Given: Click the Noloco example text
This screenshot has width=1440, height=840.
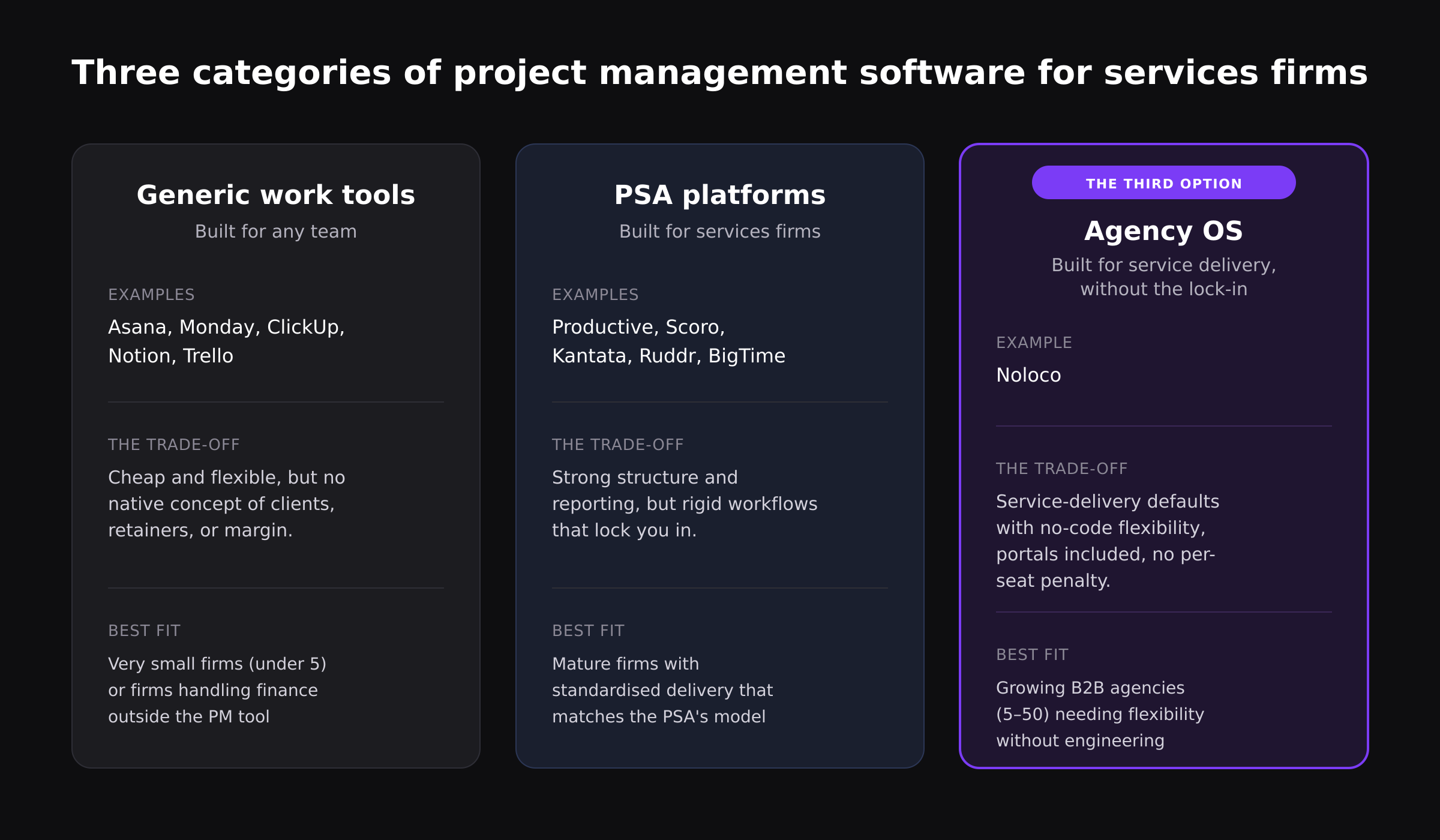Looking at the screenshot, I should 1028,375.
